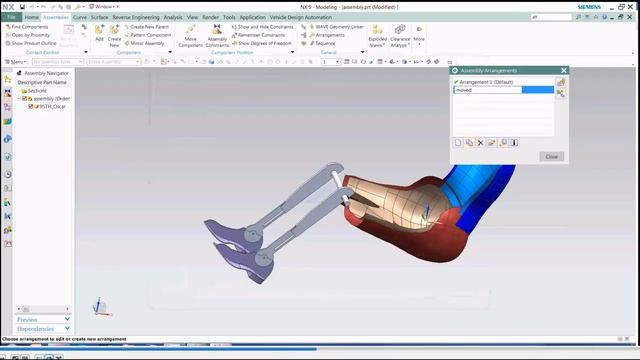
Task: Click Copy arrangement icon in dialog
Action: [x=469, y=143]
